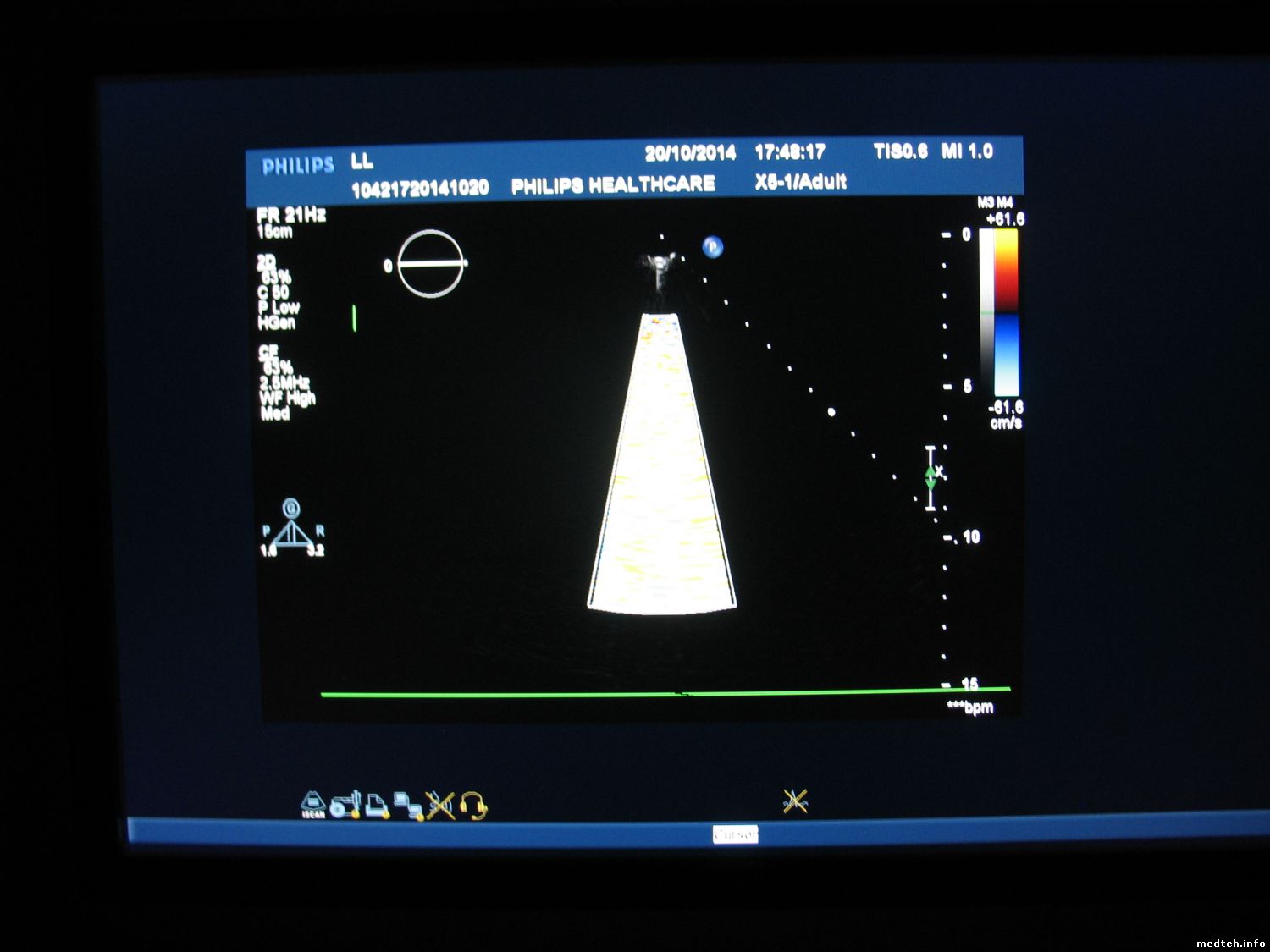Click the disc media storage icon
The height and width of the screenshot is (952, 1270).
(x=345, y=805)
